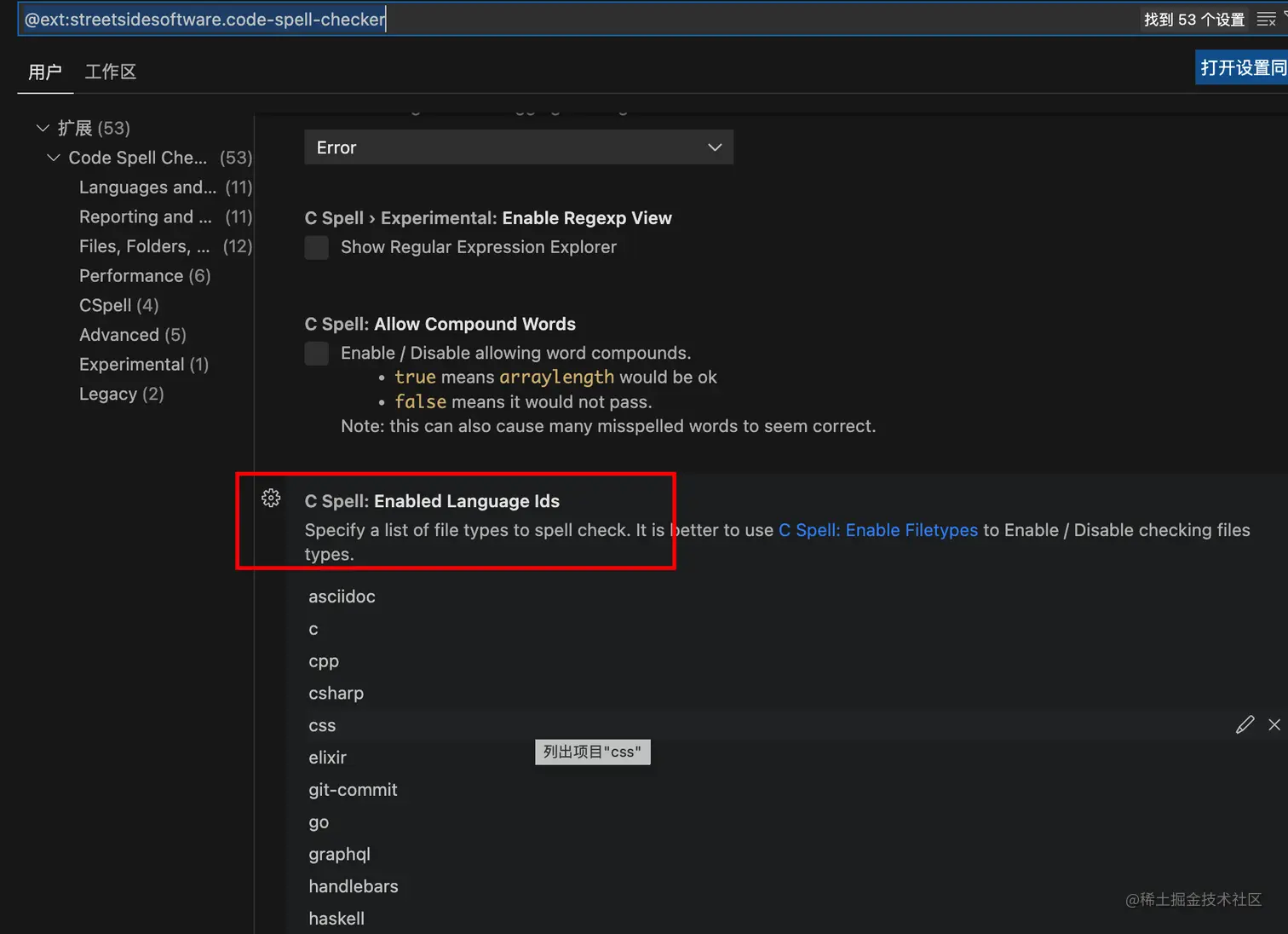1288x934 pixels.
Task: Click the 打开设置同步 button
Action: [1242, 67]
